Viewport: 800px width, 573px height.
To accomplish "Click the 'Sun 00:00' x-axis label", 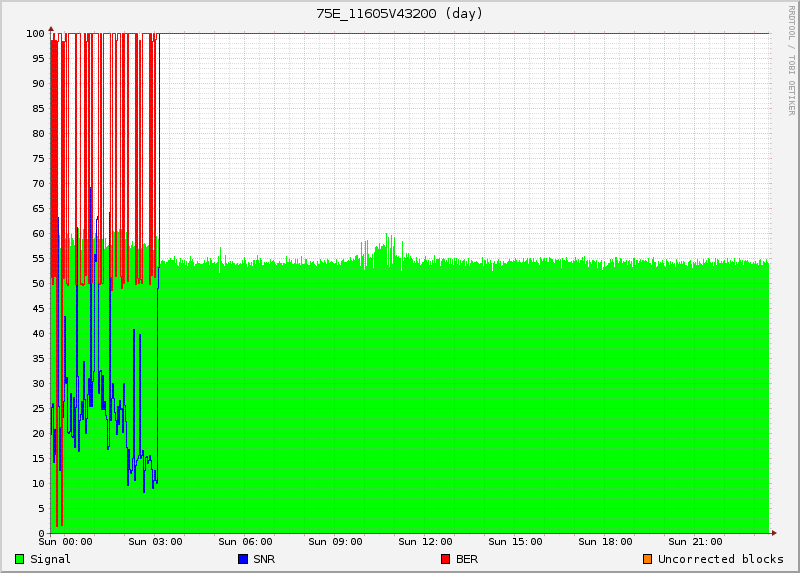I will point(66,541).
